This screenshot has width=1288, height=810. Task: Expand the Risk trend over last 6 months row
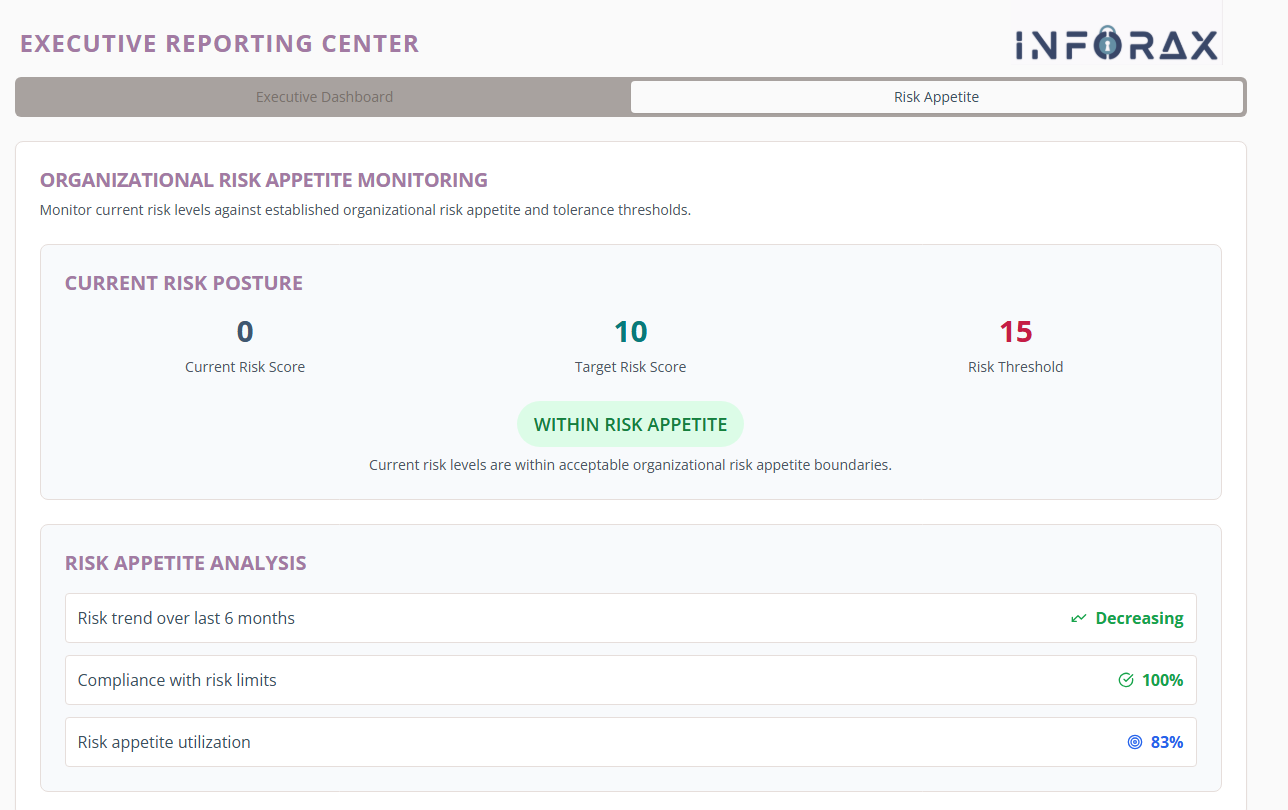(x=630, y=617)
